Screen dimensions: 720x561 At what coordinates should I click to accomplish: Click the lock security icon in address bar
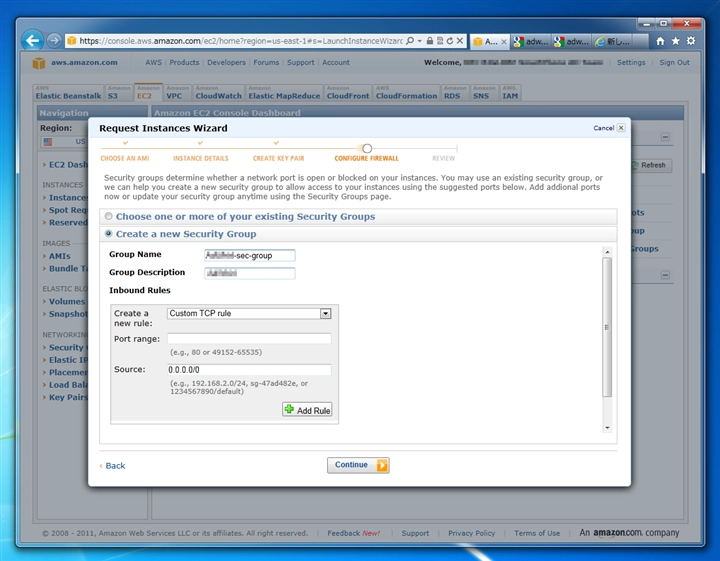[430, 41]
